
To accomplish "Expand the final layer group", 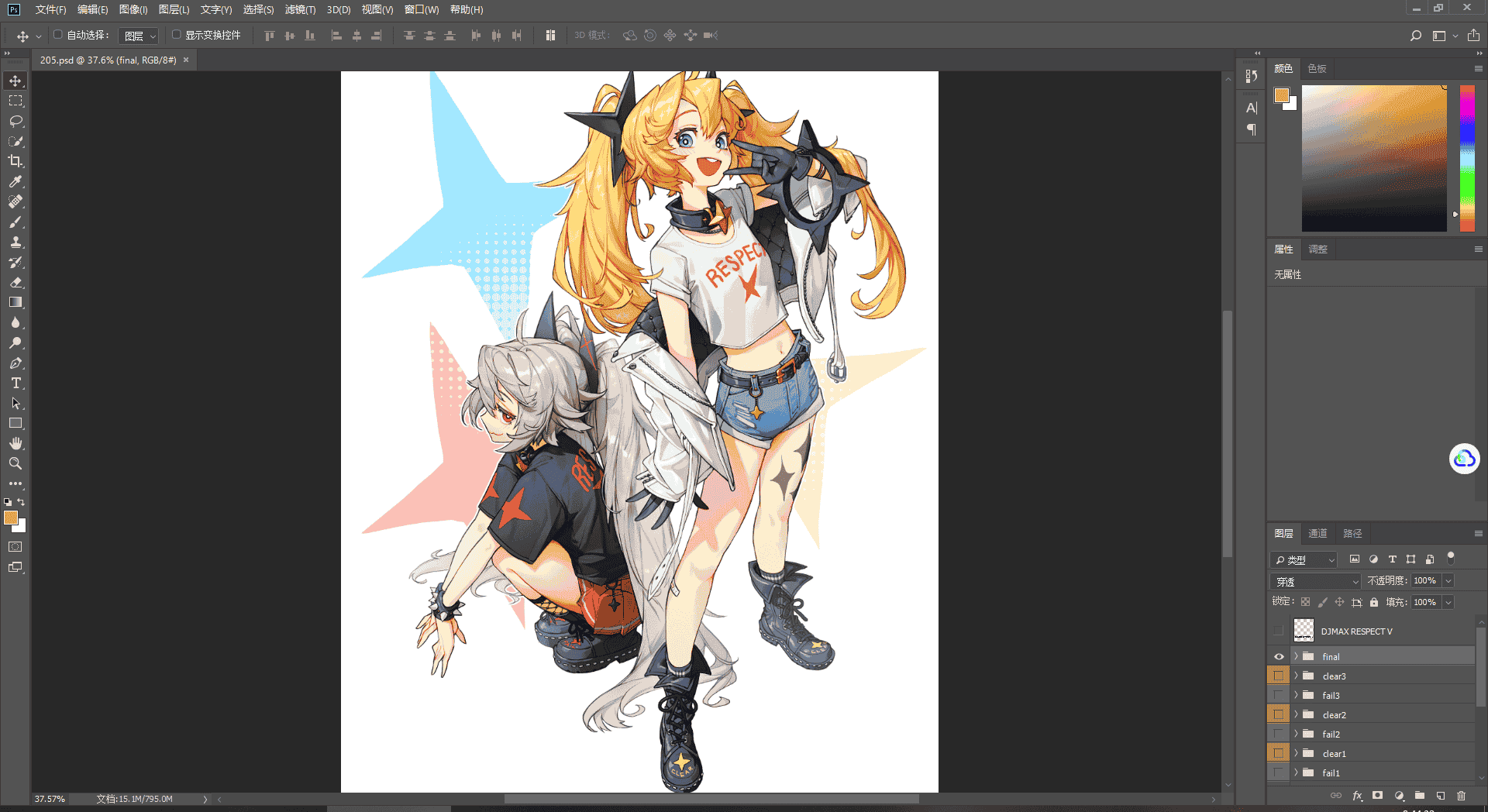I will tap(1296, 657).
